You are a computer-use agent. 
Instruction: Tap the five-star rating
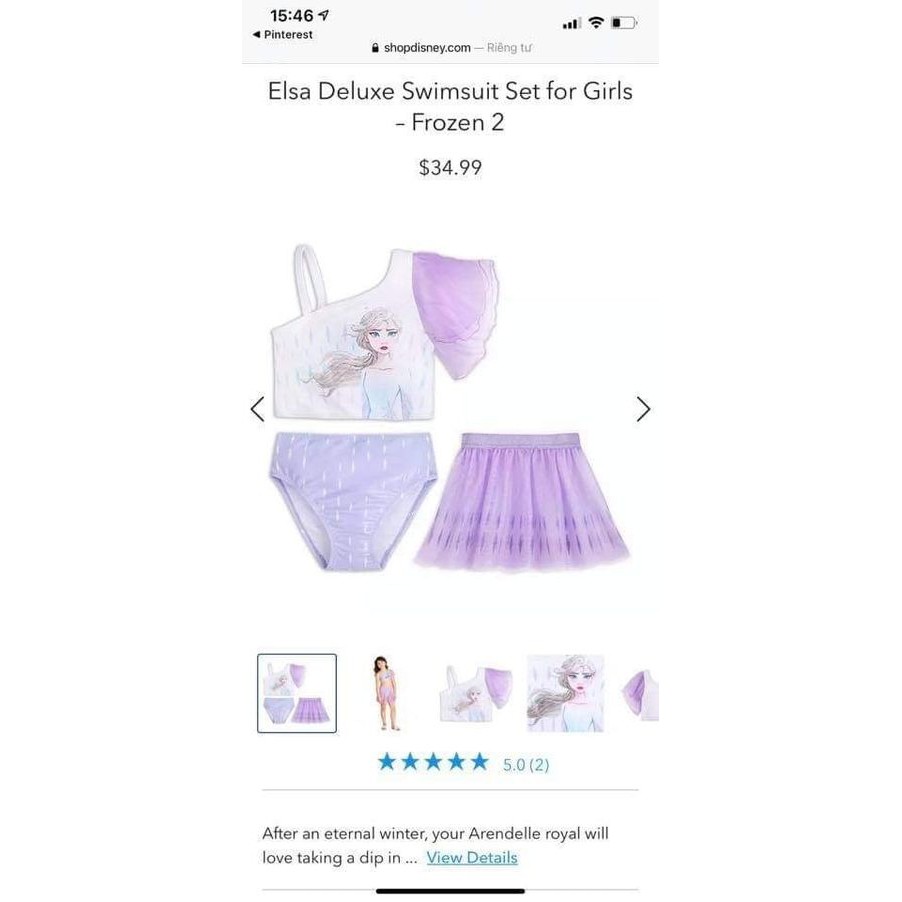(x=433, y=763)
